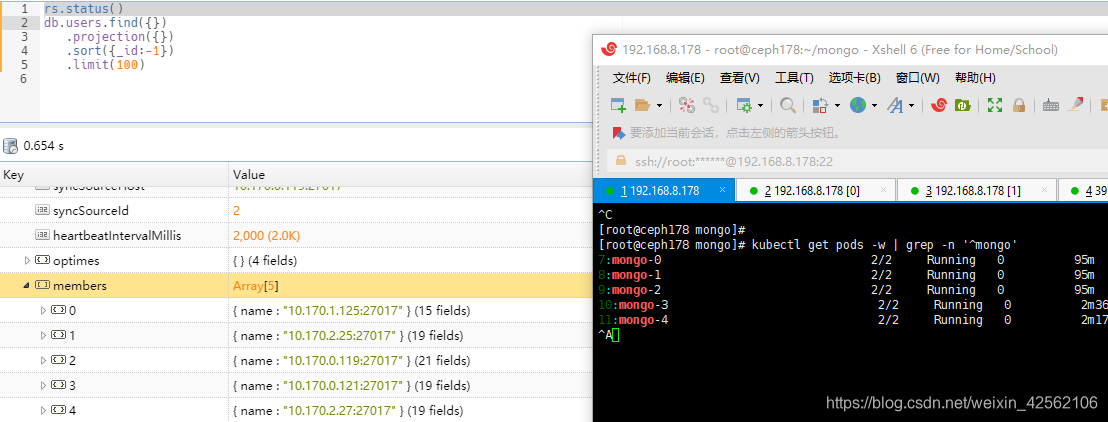The height and width of the screenshot is (422, 1108).
Task: Expand members item 1
Action: click(43, 335)
